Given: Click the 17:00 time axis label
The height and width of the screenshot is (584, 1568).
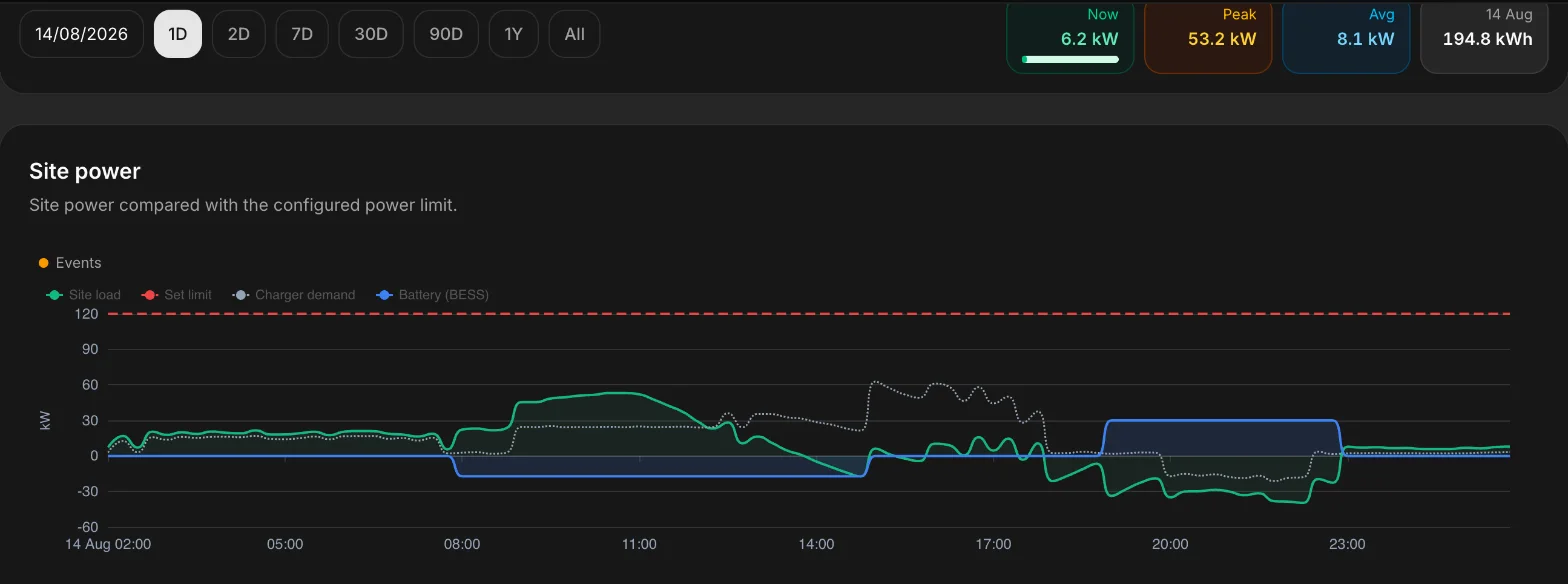Looking at the screenshot, I should point(993,545).
